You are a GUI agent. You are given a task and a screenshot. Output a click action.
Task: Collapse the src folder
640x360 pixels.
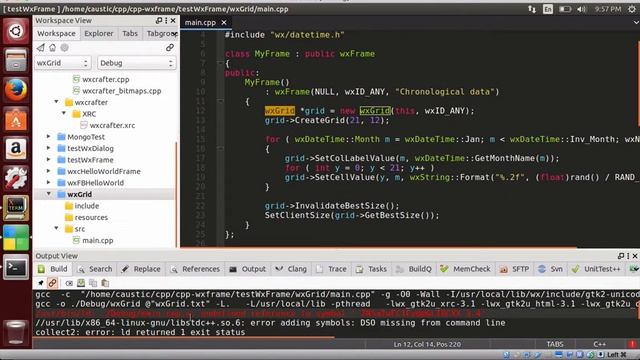tap(56, 228)
